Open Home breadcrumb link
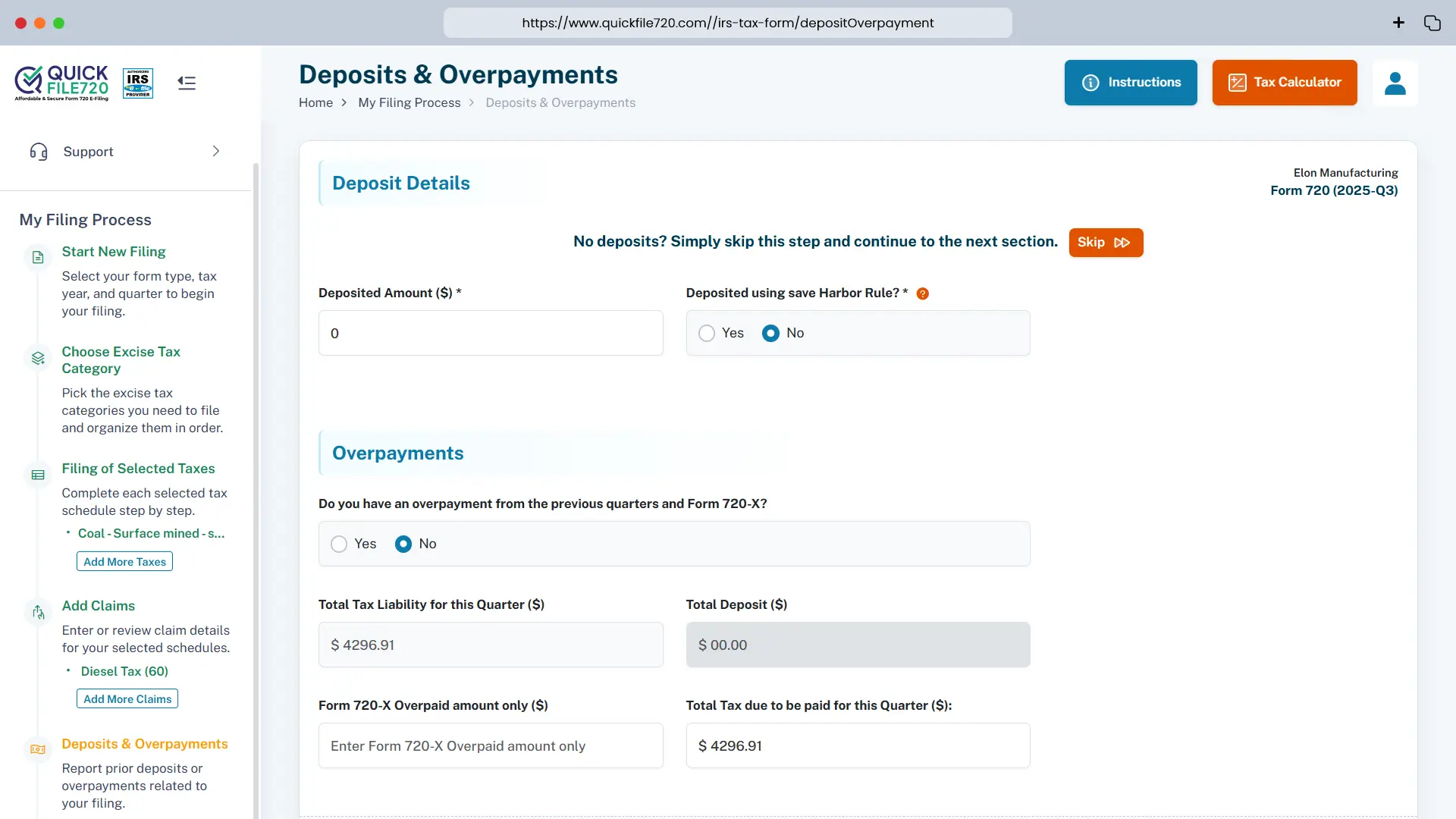Screen dimensions: 1456x819 315,103
